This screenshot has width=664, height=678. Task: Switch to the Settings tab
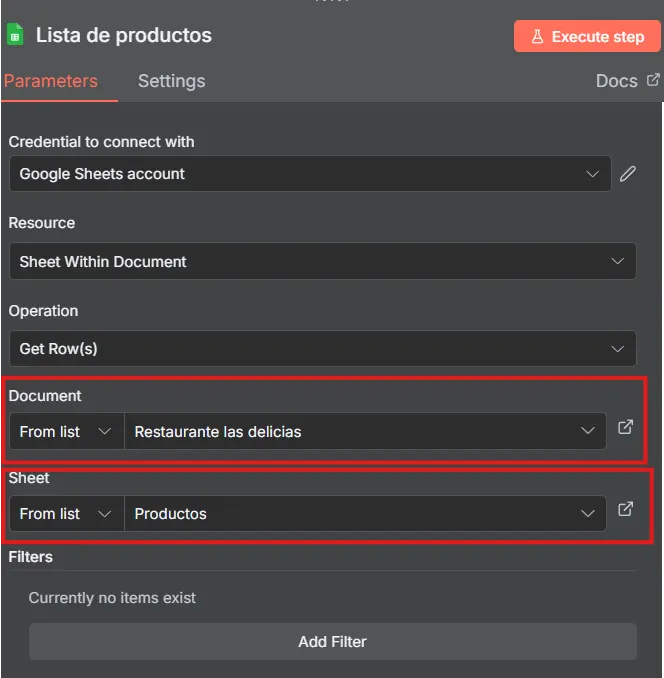[x=171, y=81]
